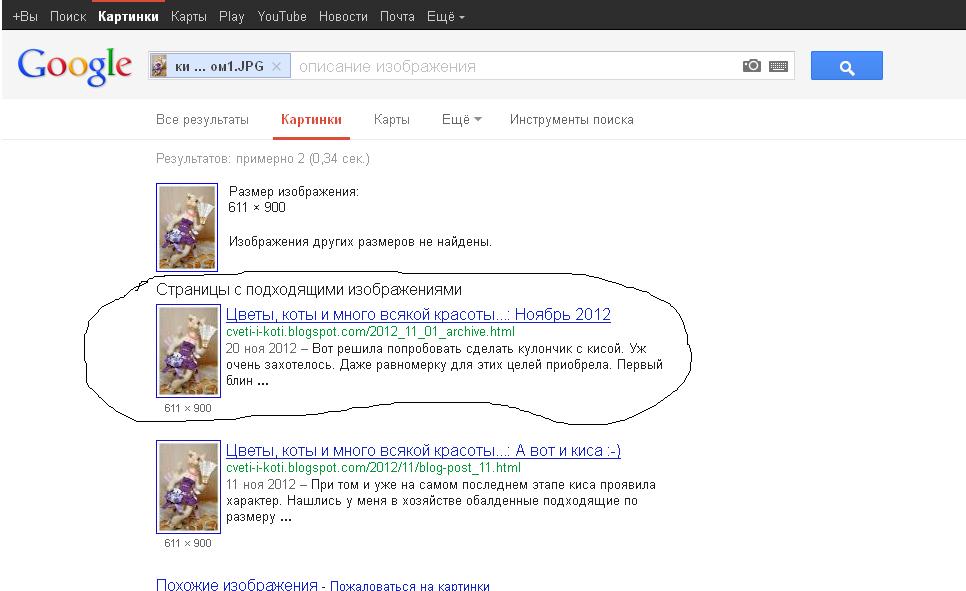Open 'Инструменты поиска'
This screenshot has width=966, height=591.
click(571, 120)
